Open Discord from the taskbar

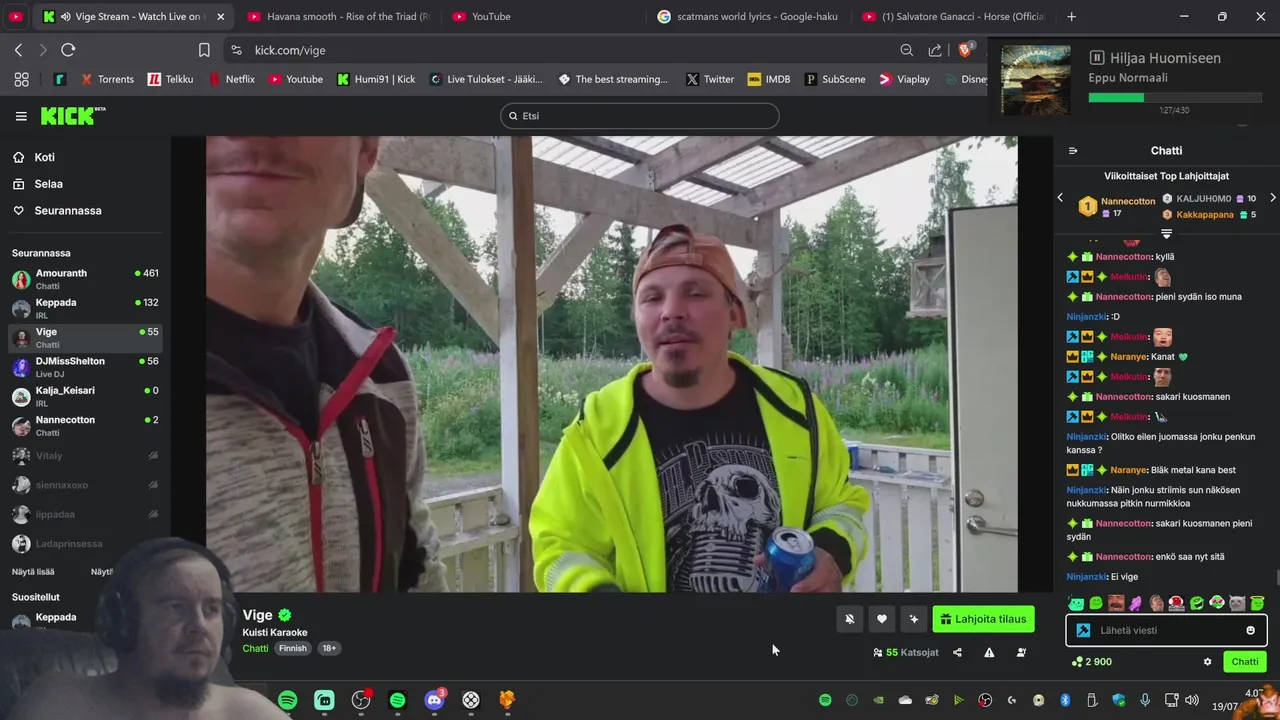click(x=434, y=700)
